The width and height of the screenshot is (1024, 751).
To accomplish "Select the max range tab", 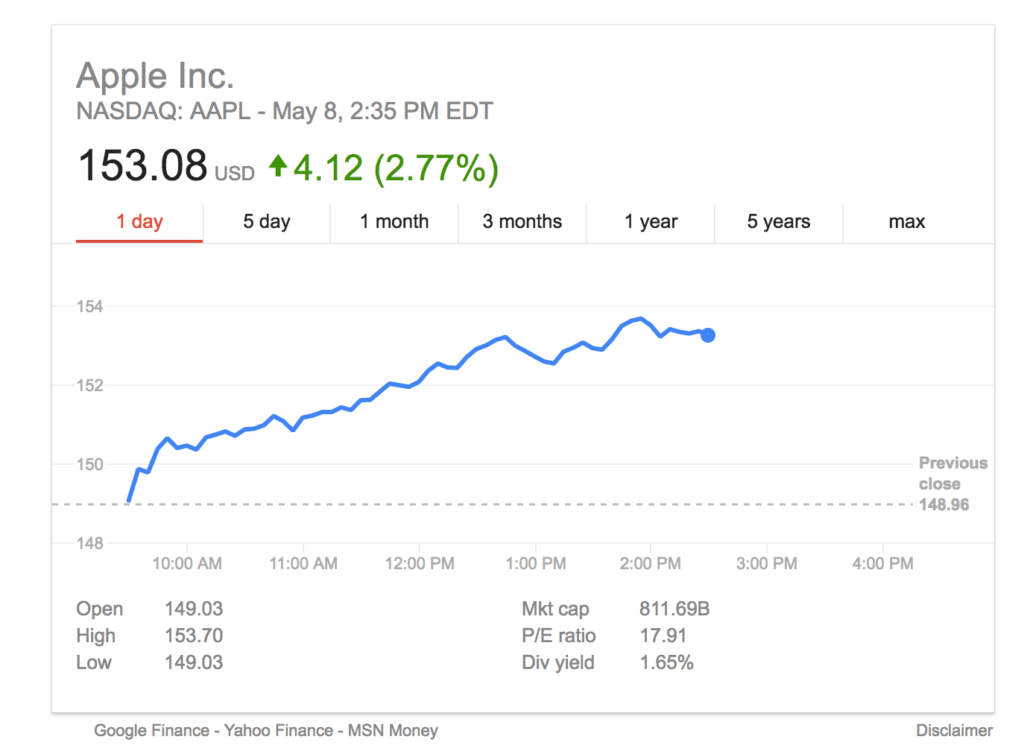I will pos(907,222).
